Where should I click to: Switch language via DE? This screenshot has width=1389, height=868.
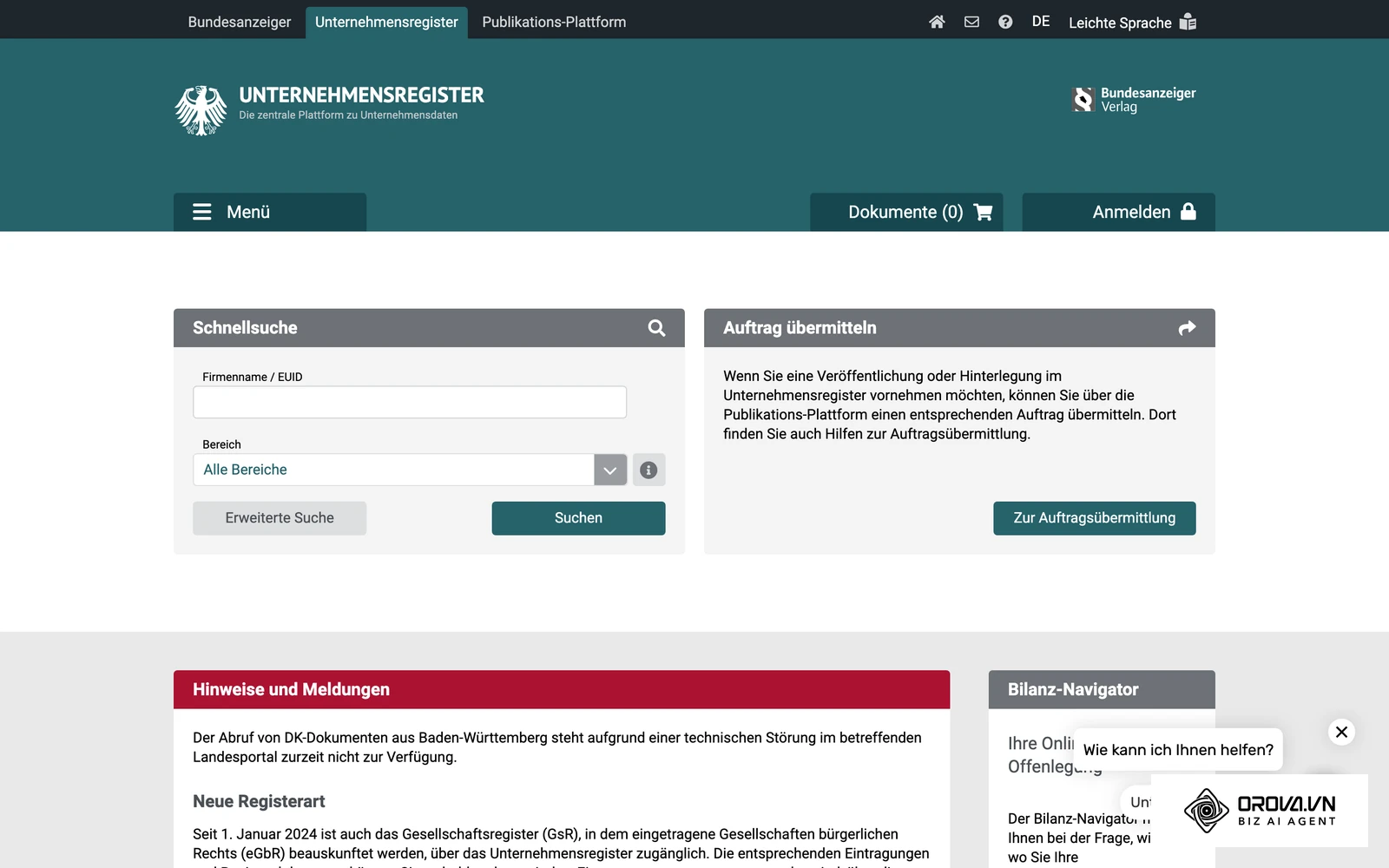[x=1041, y=22]
